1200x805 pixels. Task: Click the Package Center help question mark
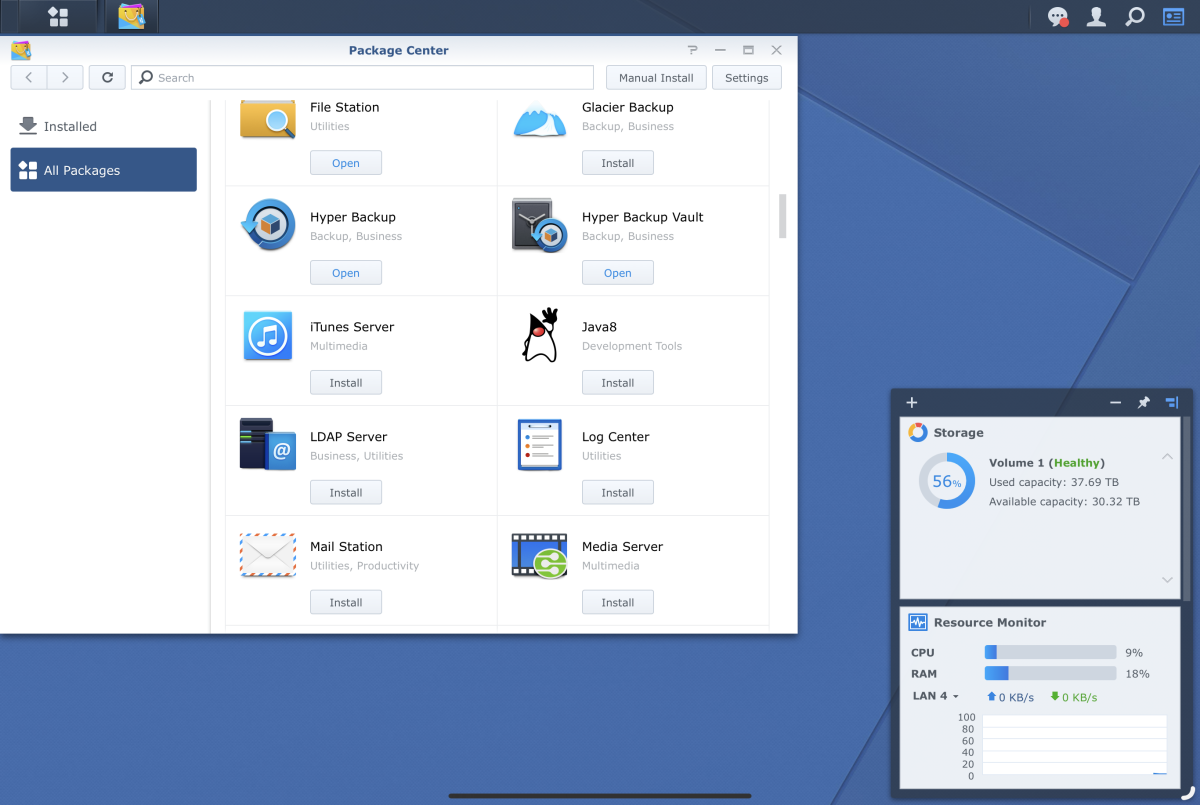692,50
